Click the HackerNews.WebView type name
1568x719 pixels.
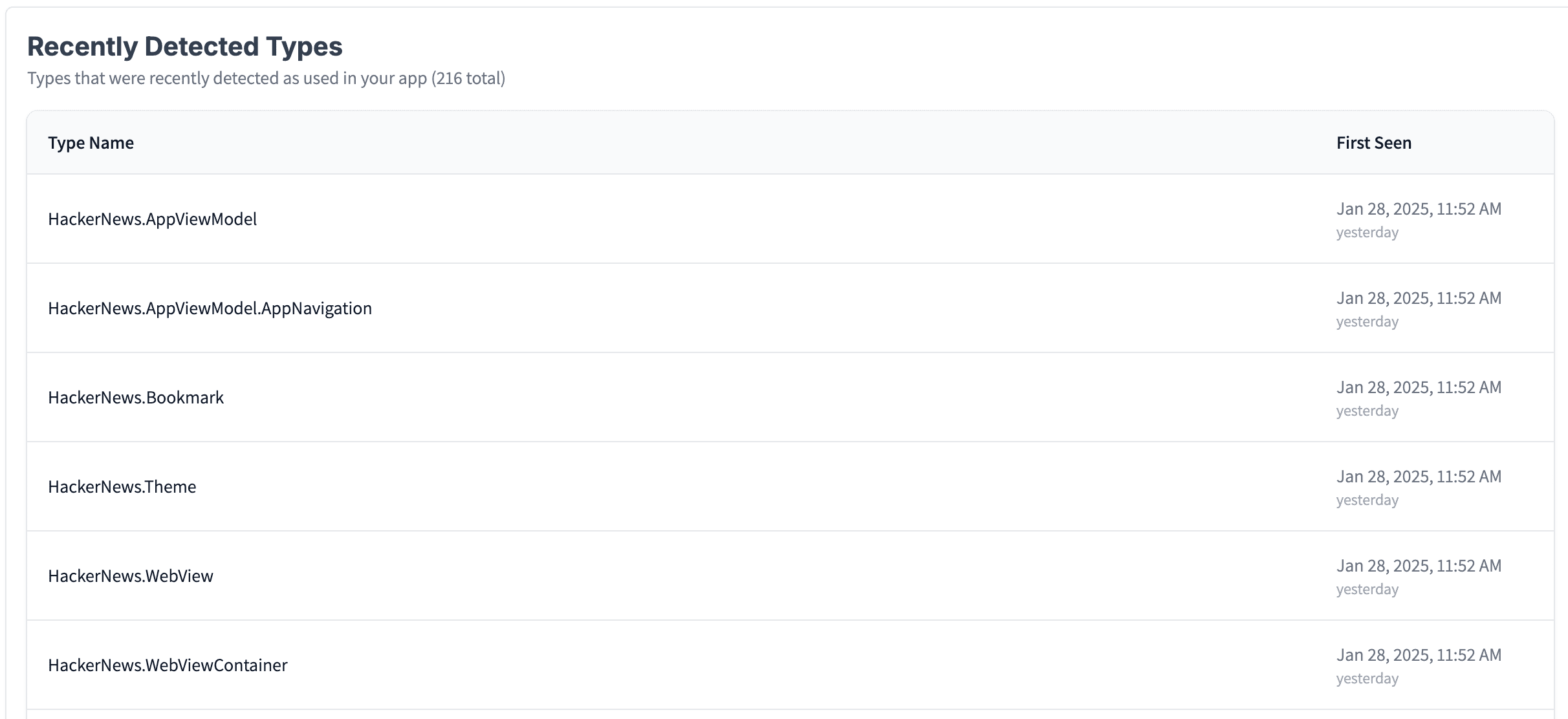click(130, 576)
